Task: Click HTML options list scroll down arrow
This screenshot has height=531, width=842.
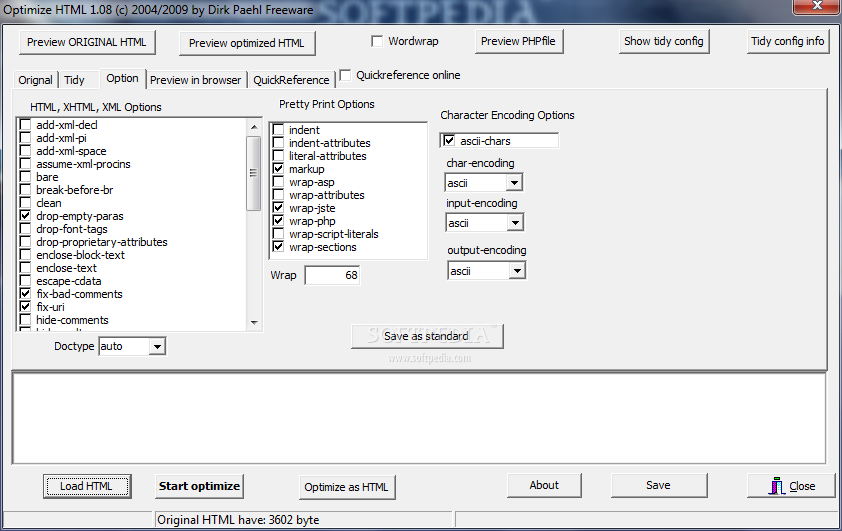Action: [x=254, y=323]
